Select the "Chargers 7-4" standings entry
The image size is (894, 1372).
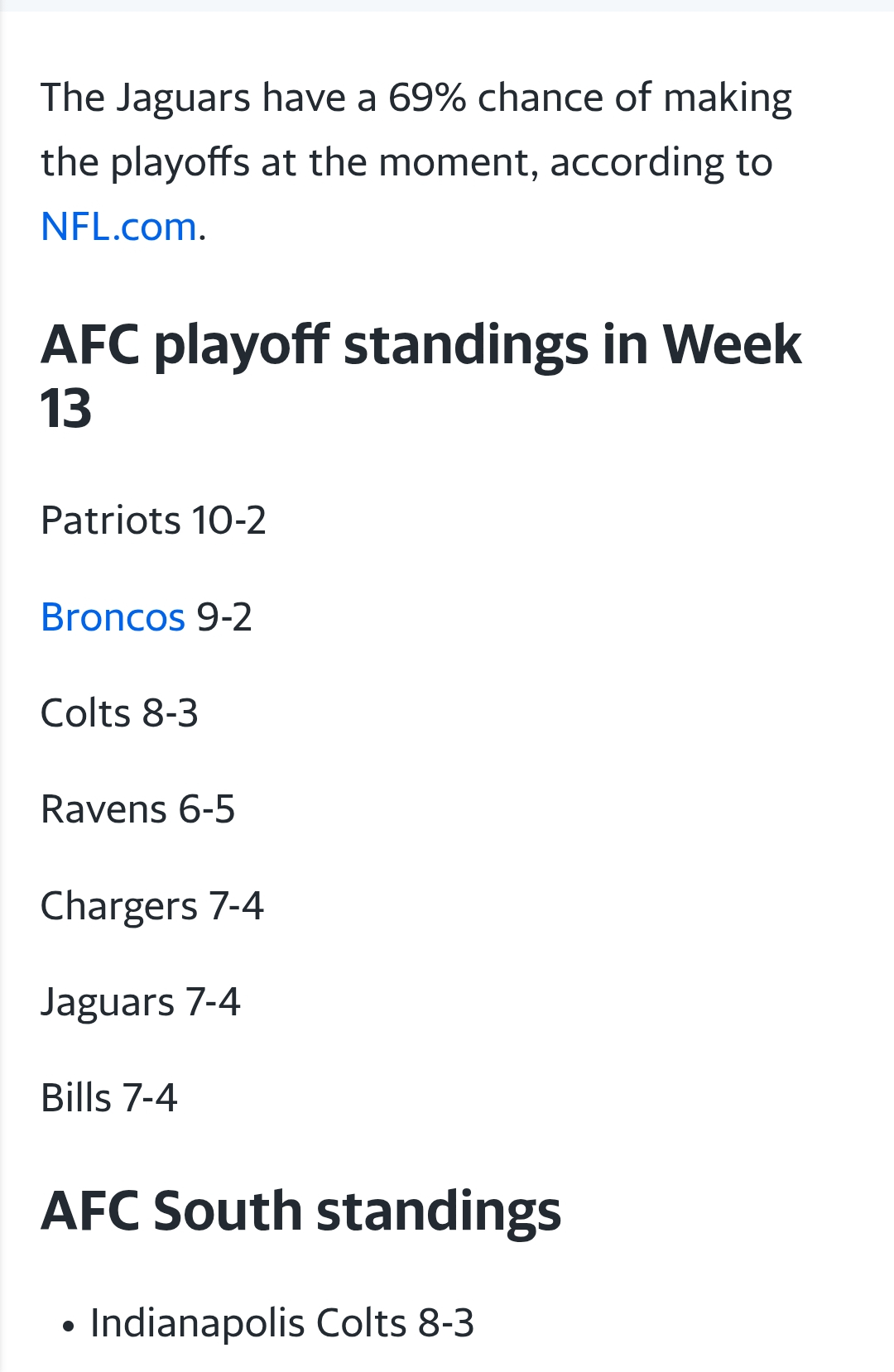coord(151,906)
